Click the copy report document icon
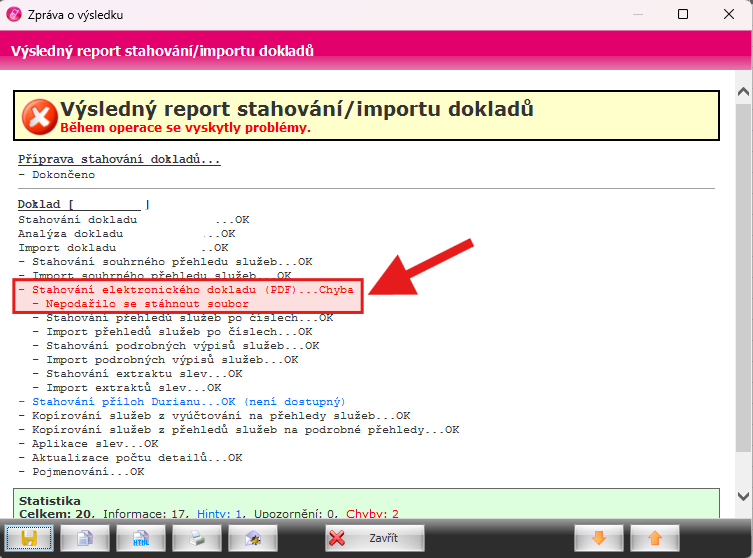 pos(85,538)
